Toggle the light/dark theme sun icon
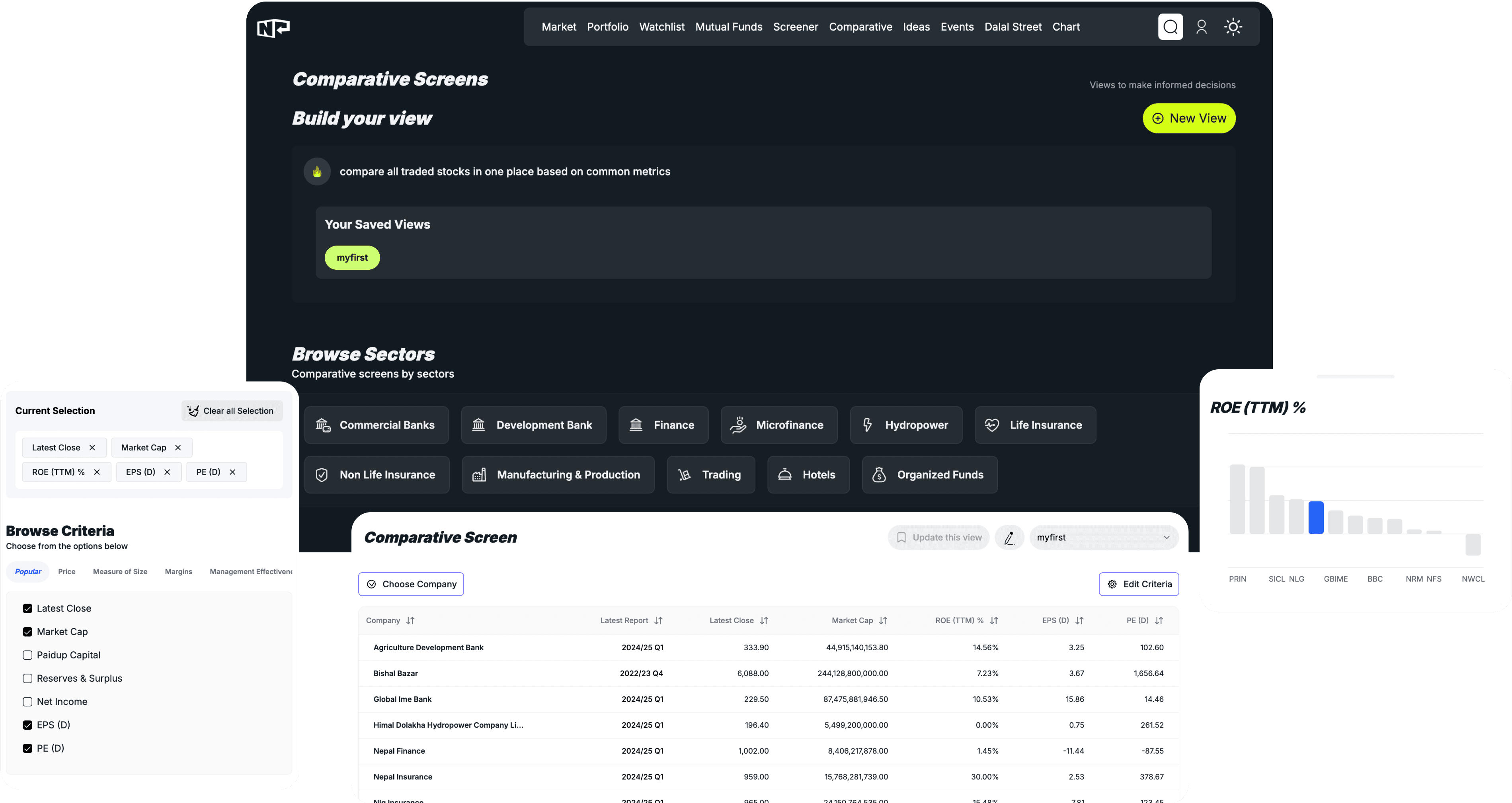This screenshot has width=1512, height=803. 1233,27
